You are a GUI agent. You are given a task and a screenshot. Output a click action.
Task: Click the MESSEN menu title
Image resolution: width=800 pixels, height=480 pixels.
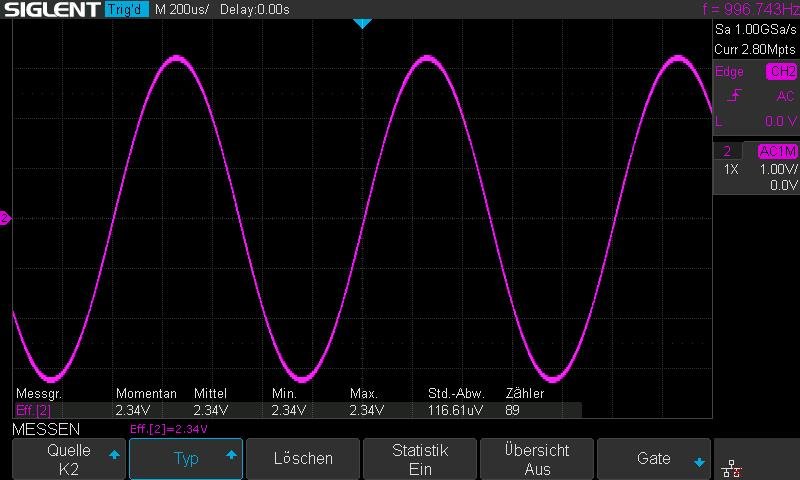(46, 429)
